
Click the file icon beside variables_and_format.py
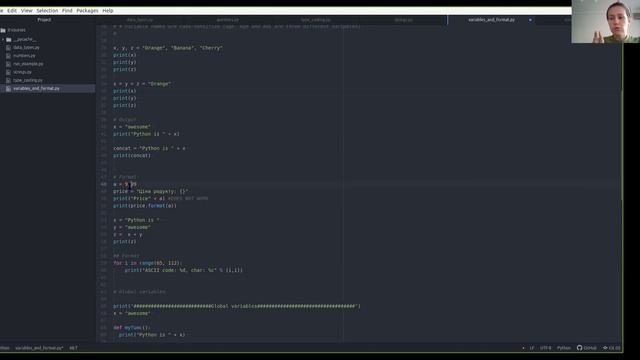click(9, 89)
